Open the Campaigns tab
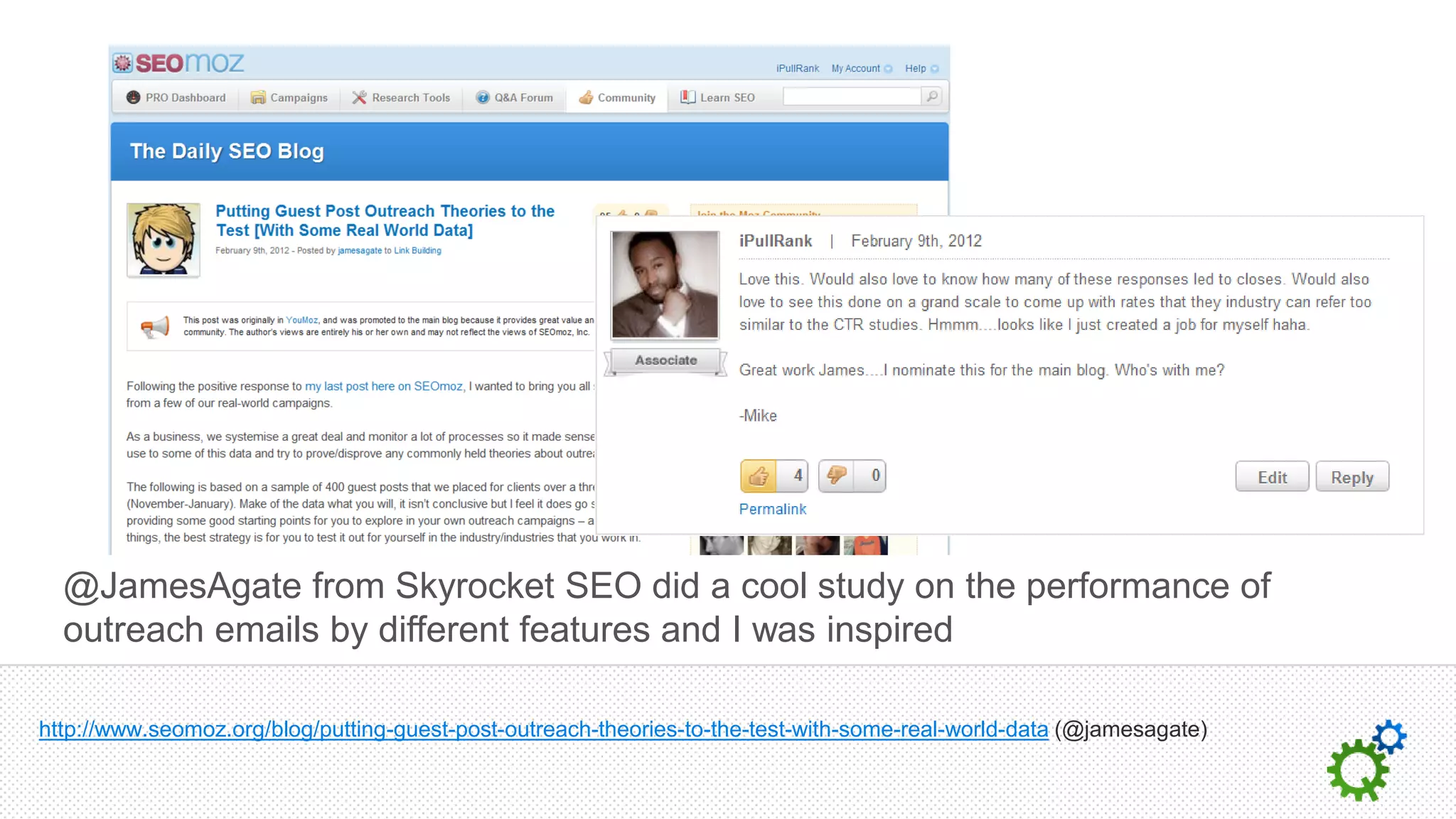Image resolution: width=1456 pixels, height=819 pixels. click(x=289, y=97)
